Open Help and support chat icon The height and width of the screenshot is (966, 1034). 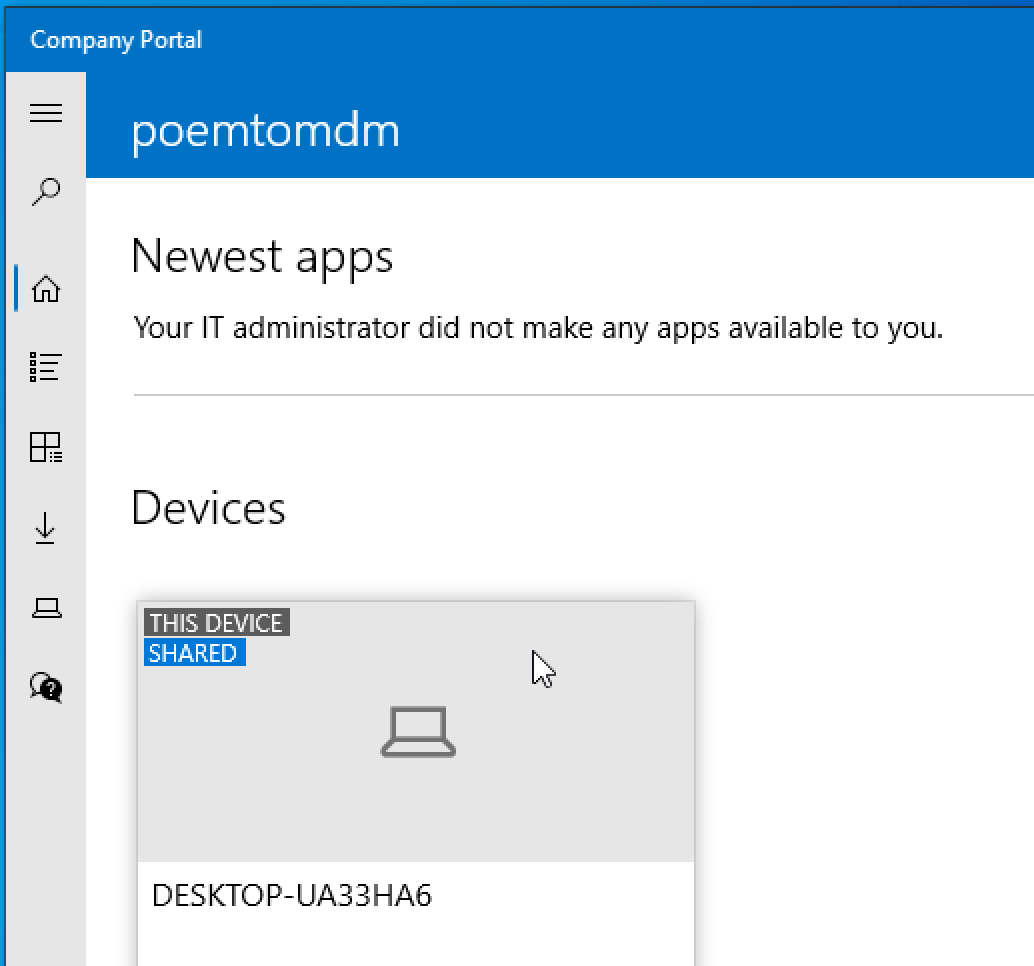pos(46,686)
